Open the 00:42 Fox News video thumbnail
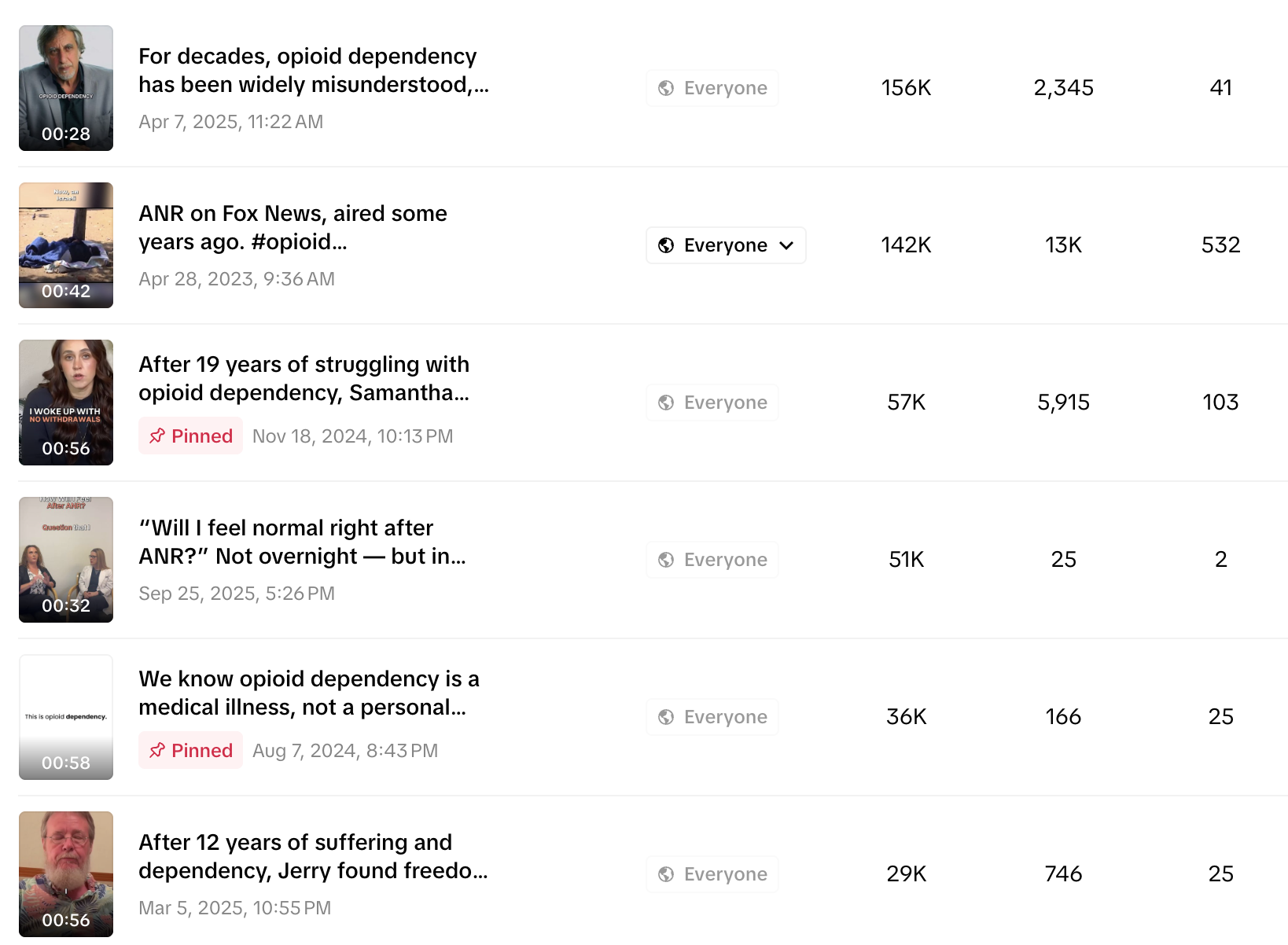The width and height of the screenshot is (1288, 945). [x=66, y=245]
